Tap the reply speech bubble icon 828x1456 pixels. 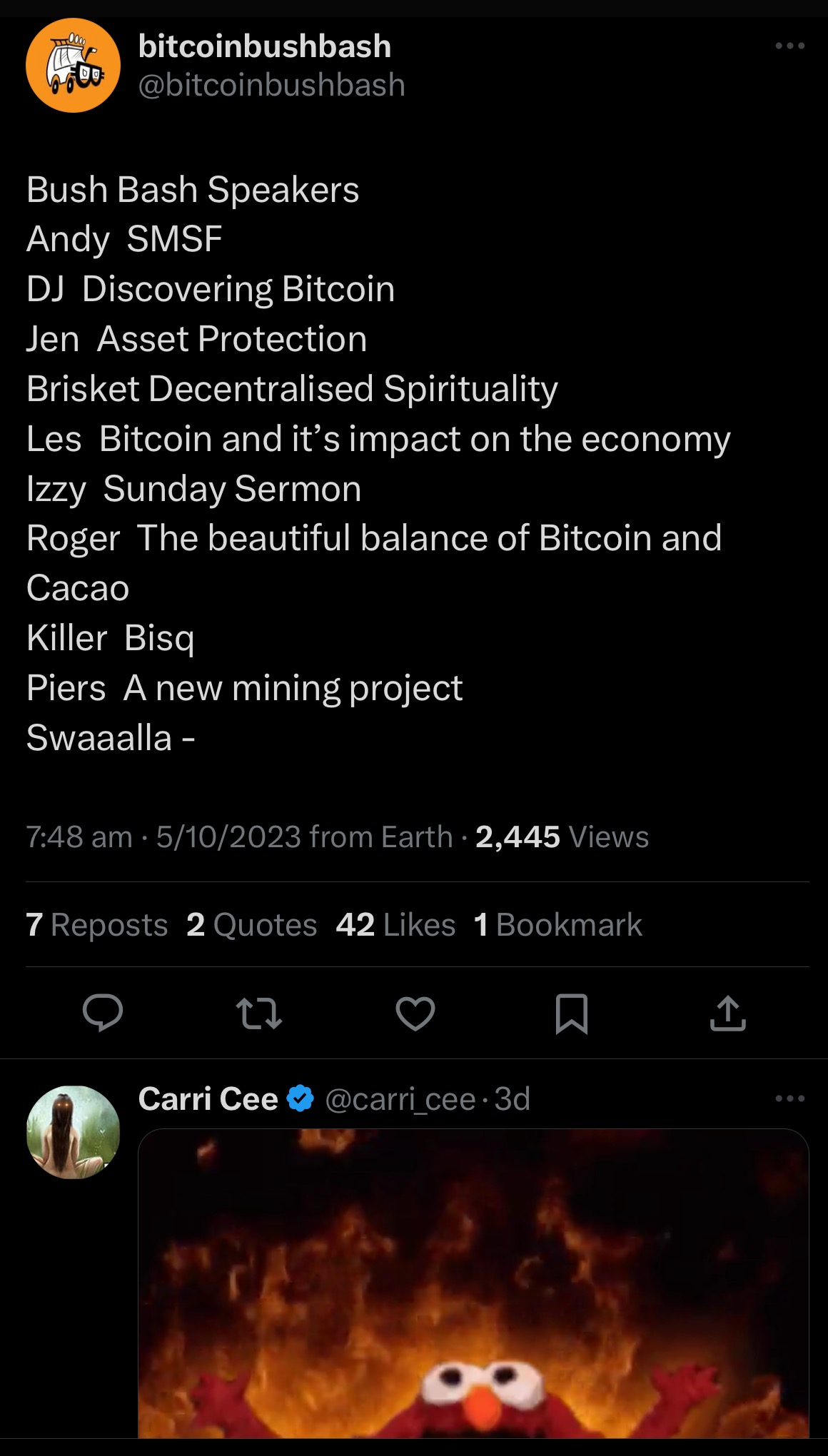pyautogui.click(x=103, y=1013)
